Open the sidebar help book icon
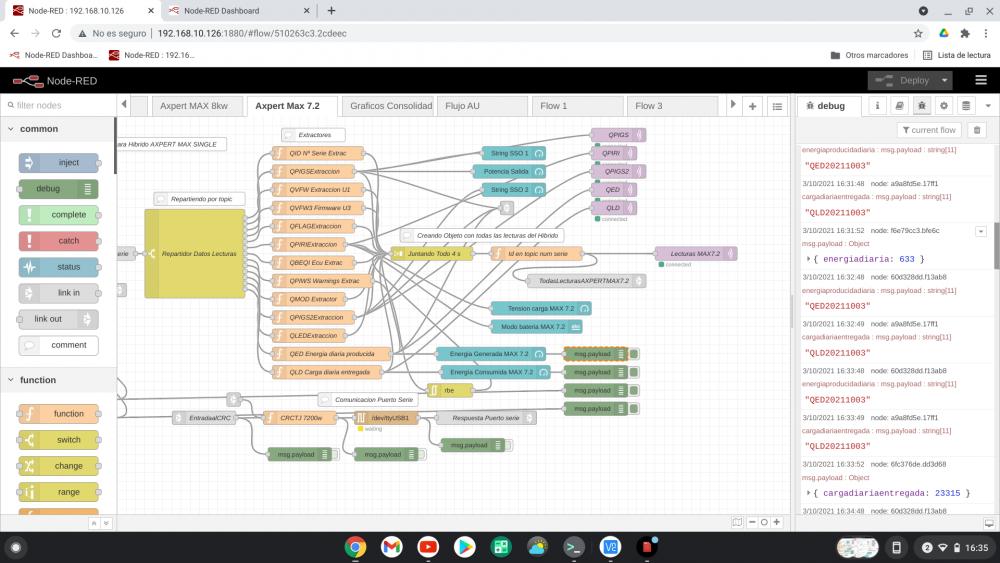 pos(899,106)
